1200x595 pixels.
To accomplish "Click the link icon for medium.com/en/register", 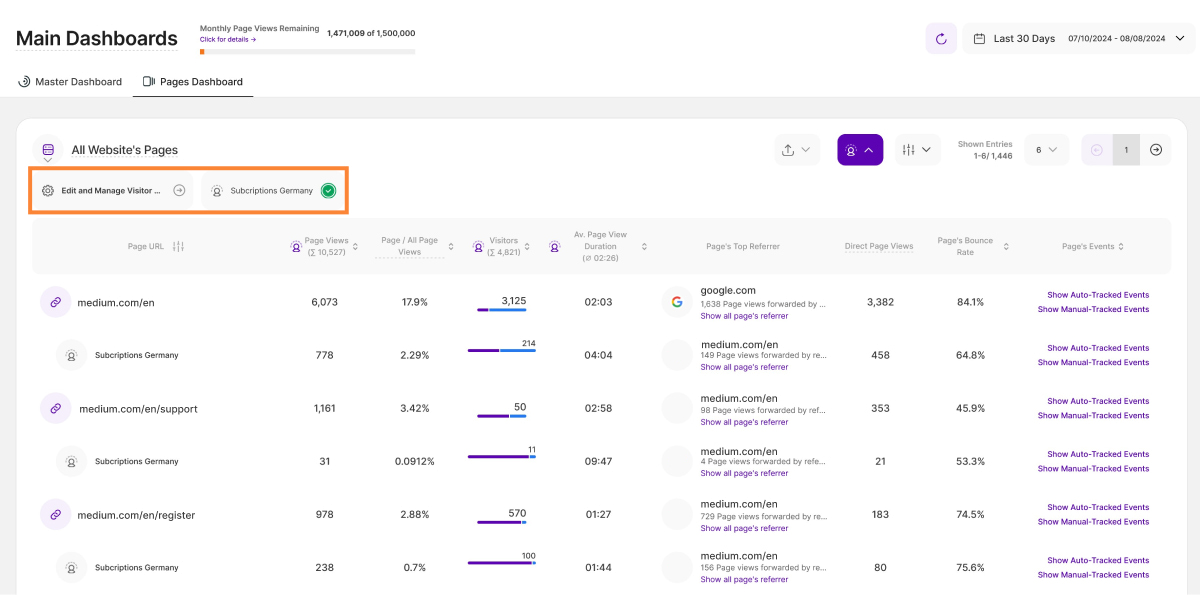I will coord(56,515).
